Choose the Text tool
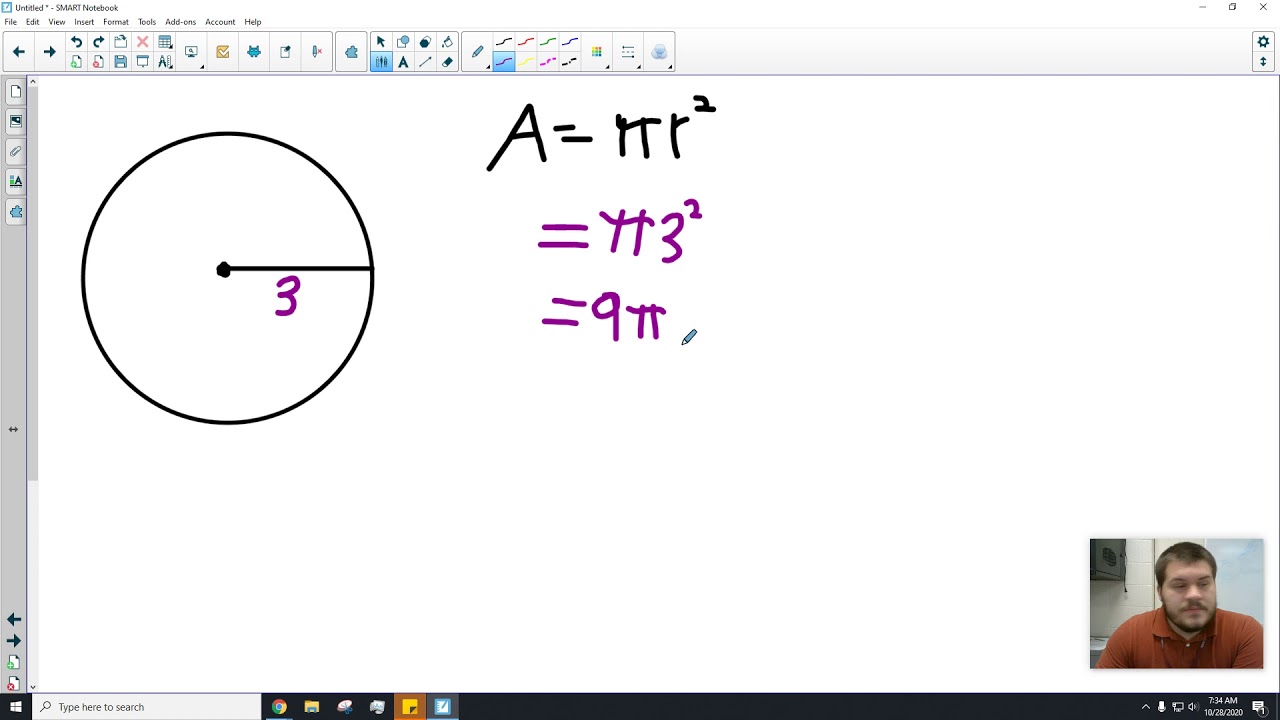The height and width of the screenshot is (720, 1280). pyautogui.click(x=403, y=62)
